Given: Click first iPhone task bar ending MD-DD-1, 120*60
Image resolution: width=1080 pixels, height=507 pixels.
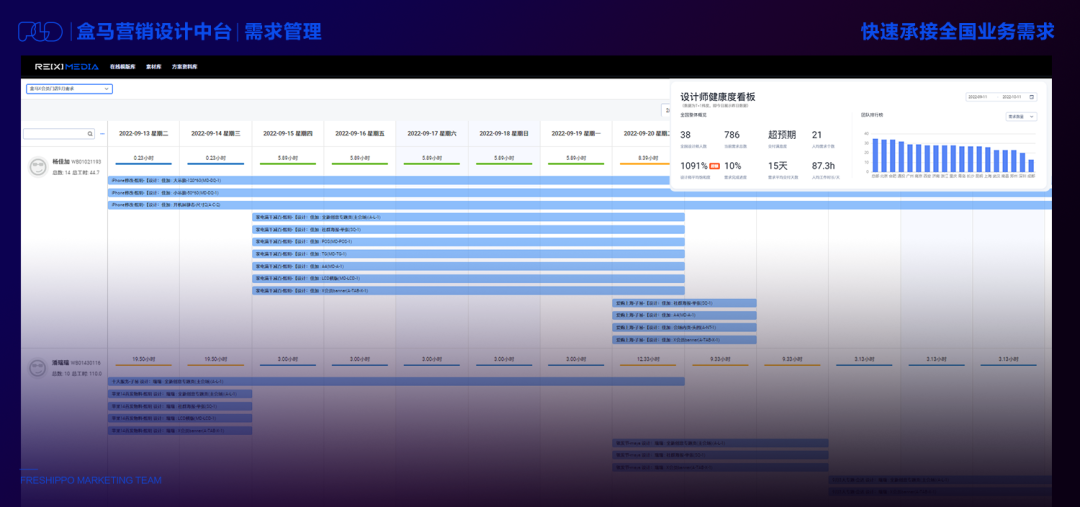Looking at the screenshot, I should click(x=389, y=180).
